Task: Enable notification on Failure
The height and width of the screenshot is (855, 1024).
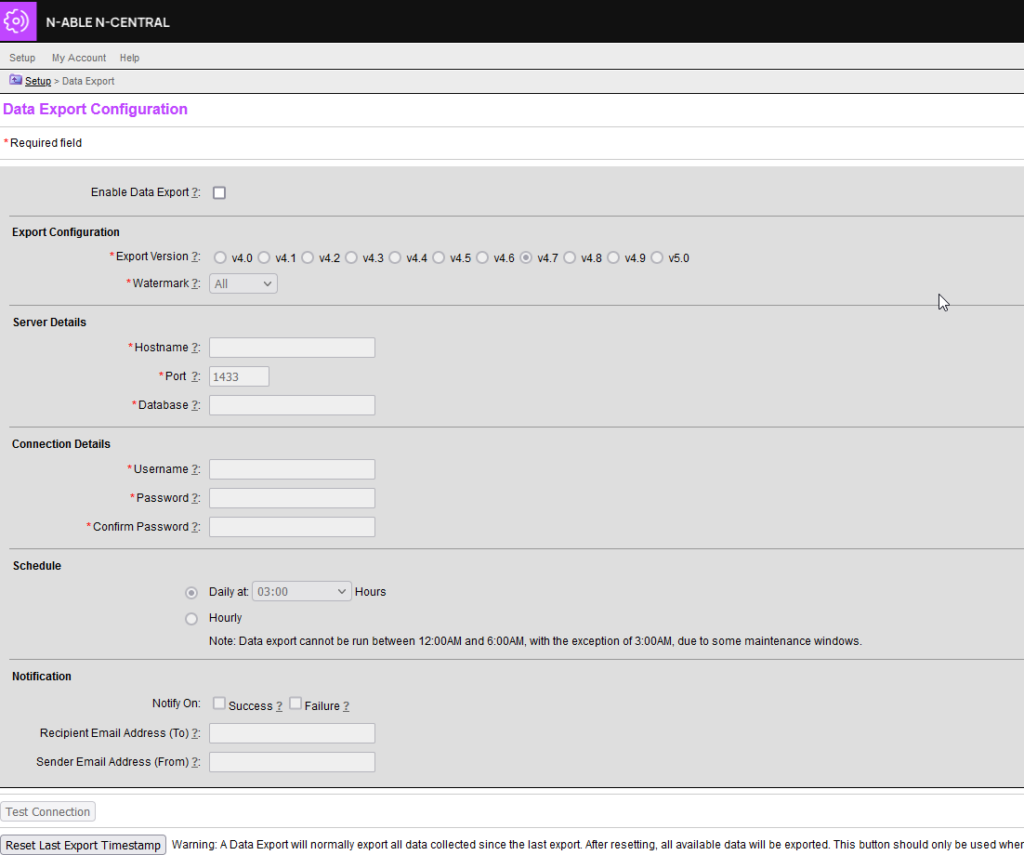Action: pyautogui.click(x=295, y=703)
